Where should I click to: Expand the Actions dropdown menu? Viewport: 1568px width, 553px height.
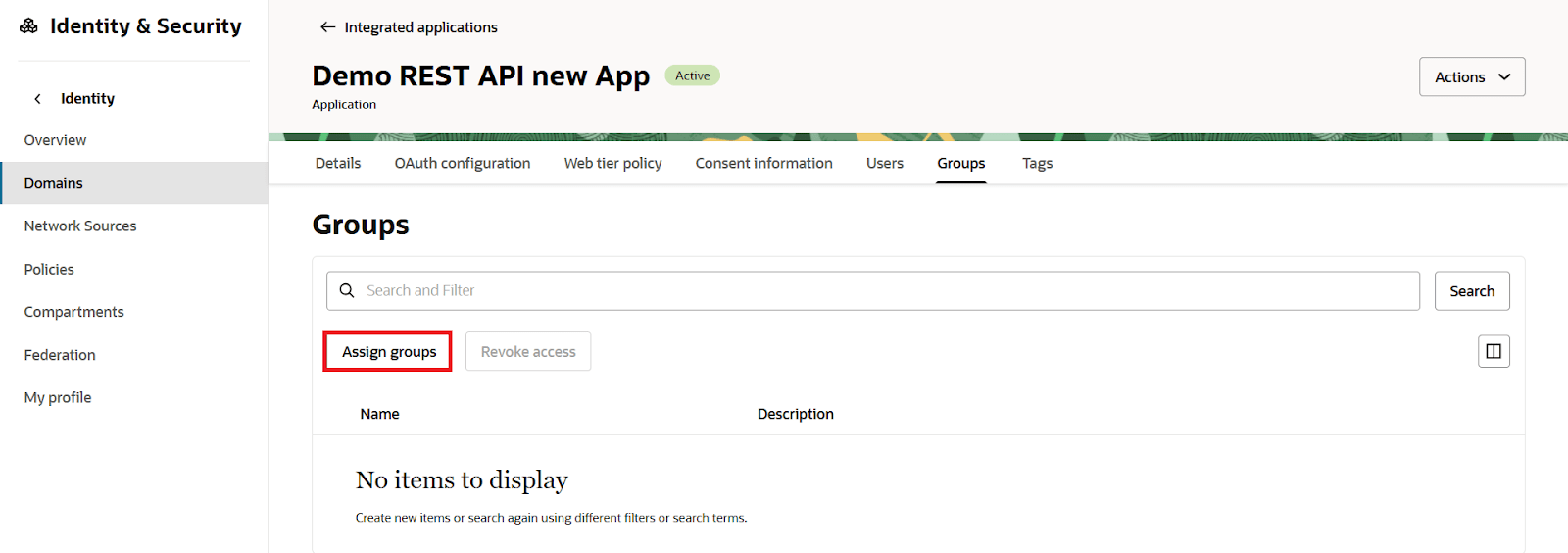tap(1472, 76)
